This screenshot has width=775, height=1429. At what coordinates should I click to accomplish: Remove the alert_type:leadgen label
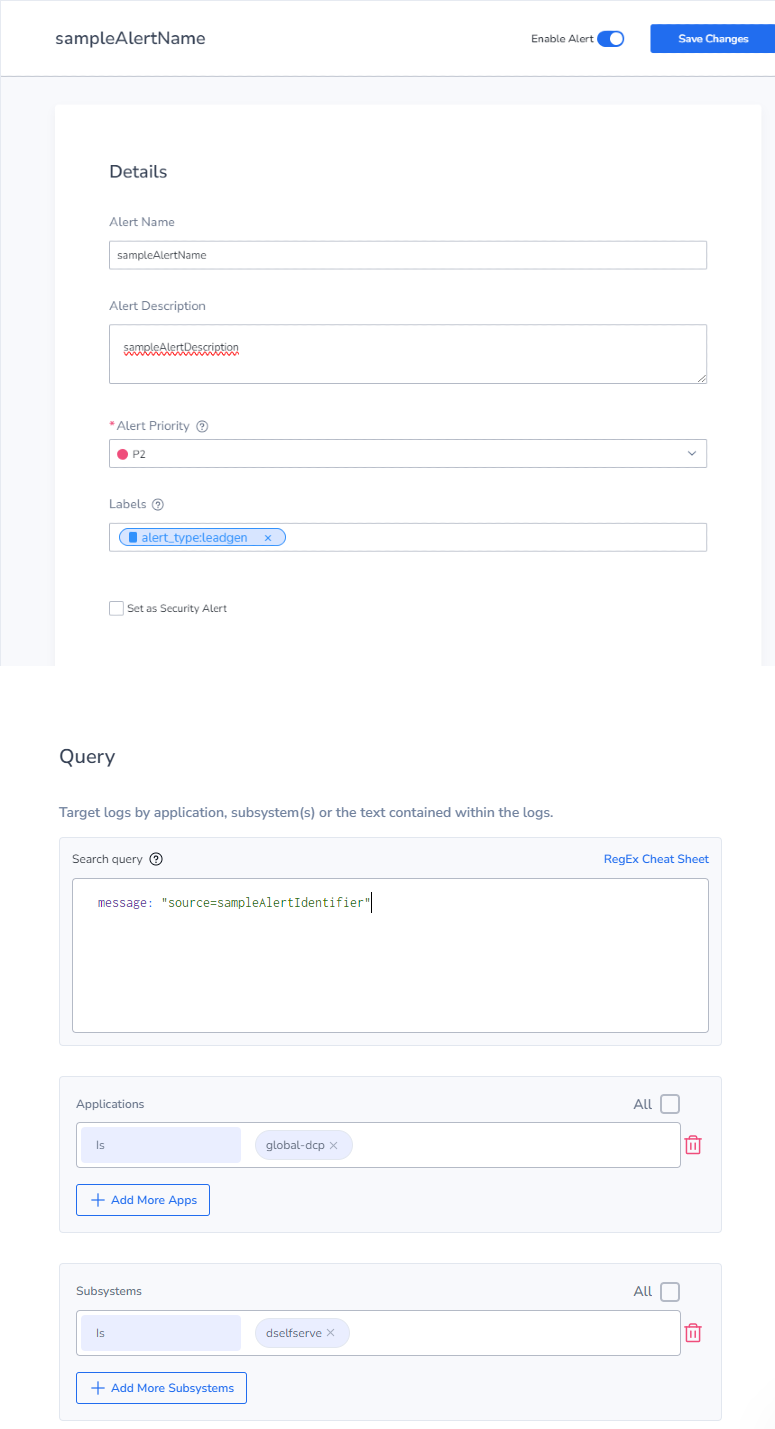(268, 538)
